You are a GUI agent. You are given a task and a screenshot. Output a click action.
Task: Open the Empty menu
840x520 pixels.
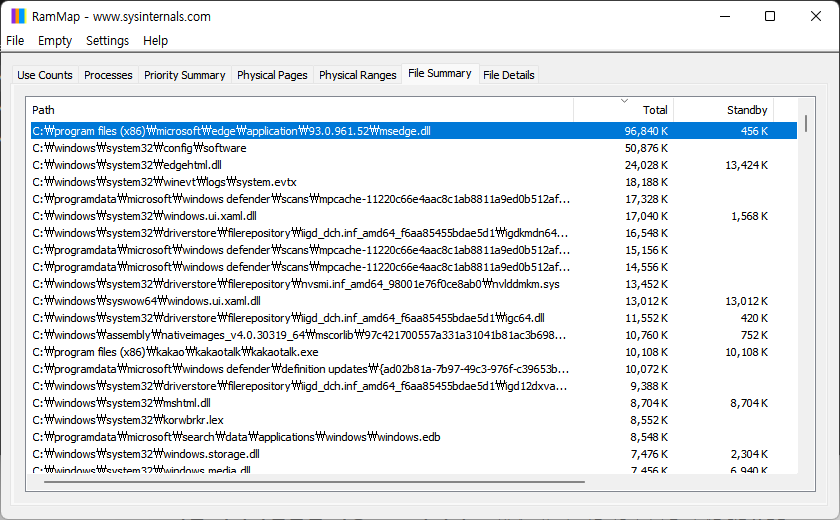(55, 41)
